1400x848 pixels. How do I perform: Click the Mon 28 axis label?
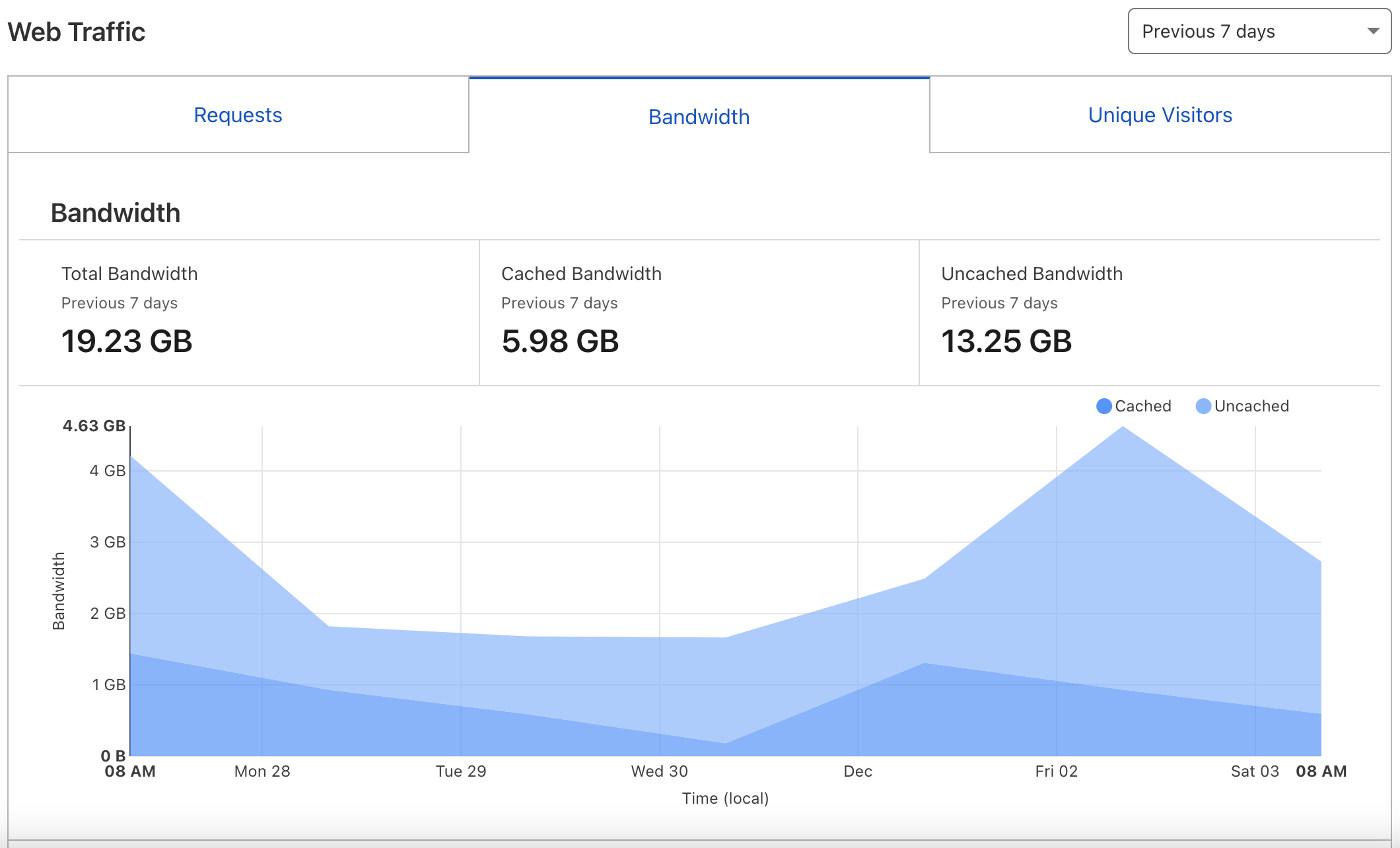coord(262,771)
